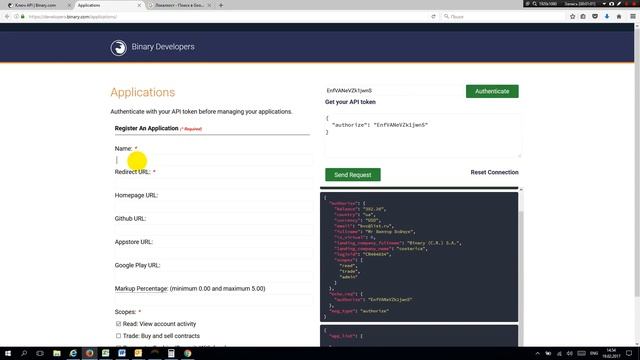Open the Firefox hamburger menu
This screenshot has width=640, height=360.
633,17
